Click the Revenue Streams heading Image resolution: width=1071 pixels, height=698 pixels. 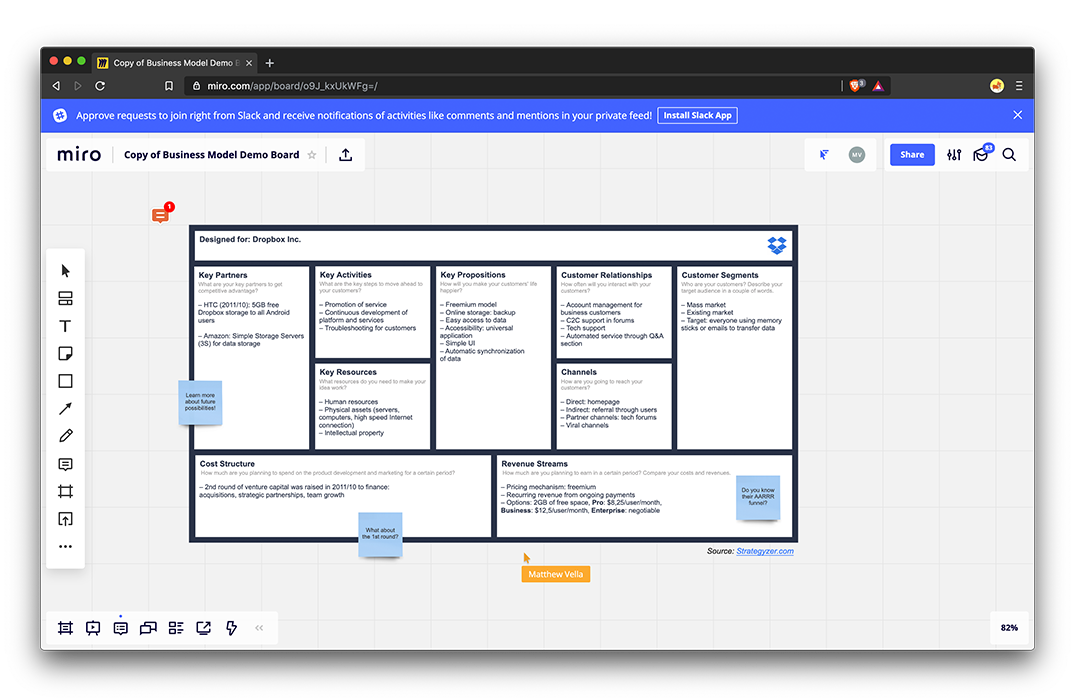[534, 464]
